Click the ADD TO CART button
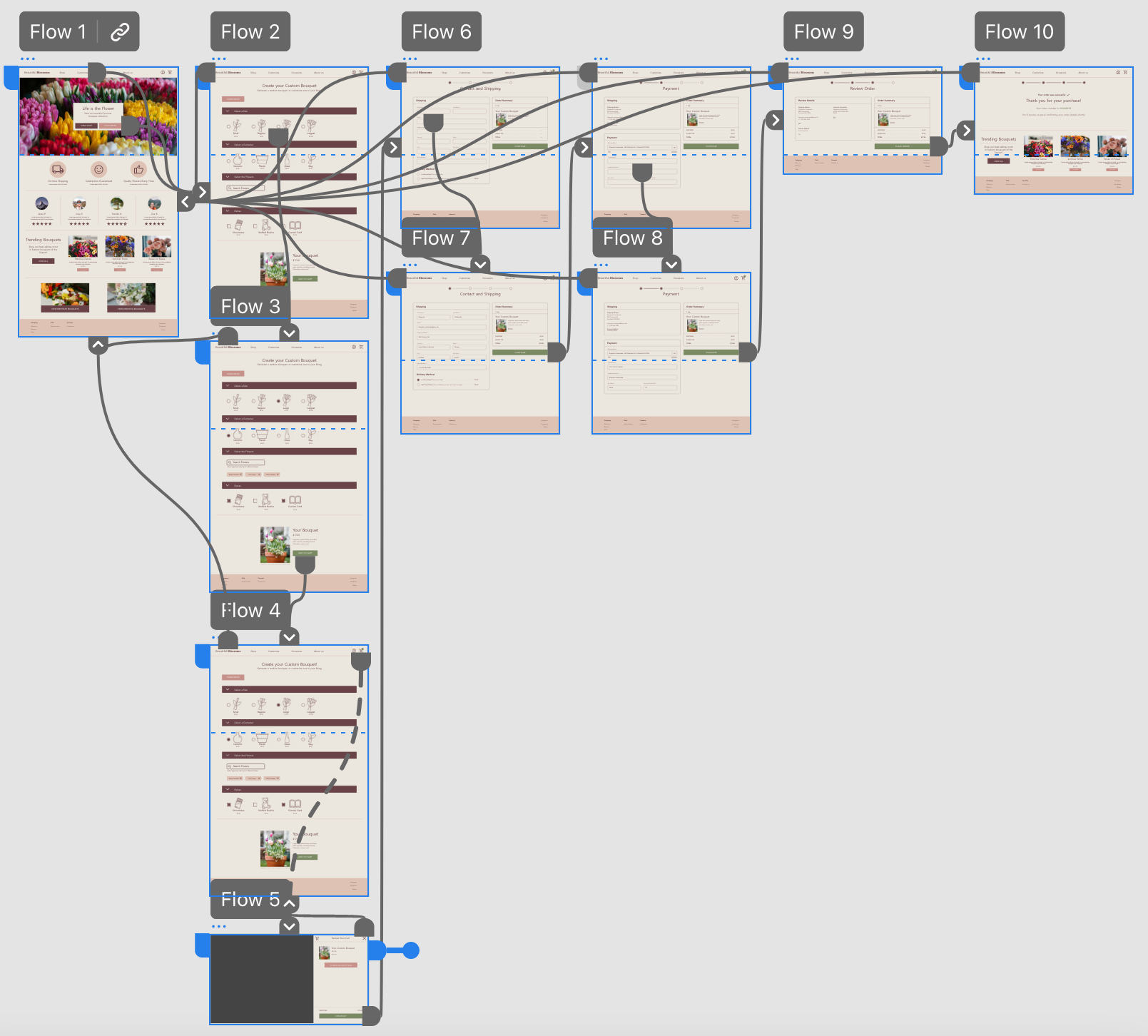Screen dimensions: 1148x1036 pos(305,553)
